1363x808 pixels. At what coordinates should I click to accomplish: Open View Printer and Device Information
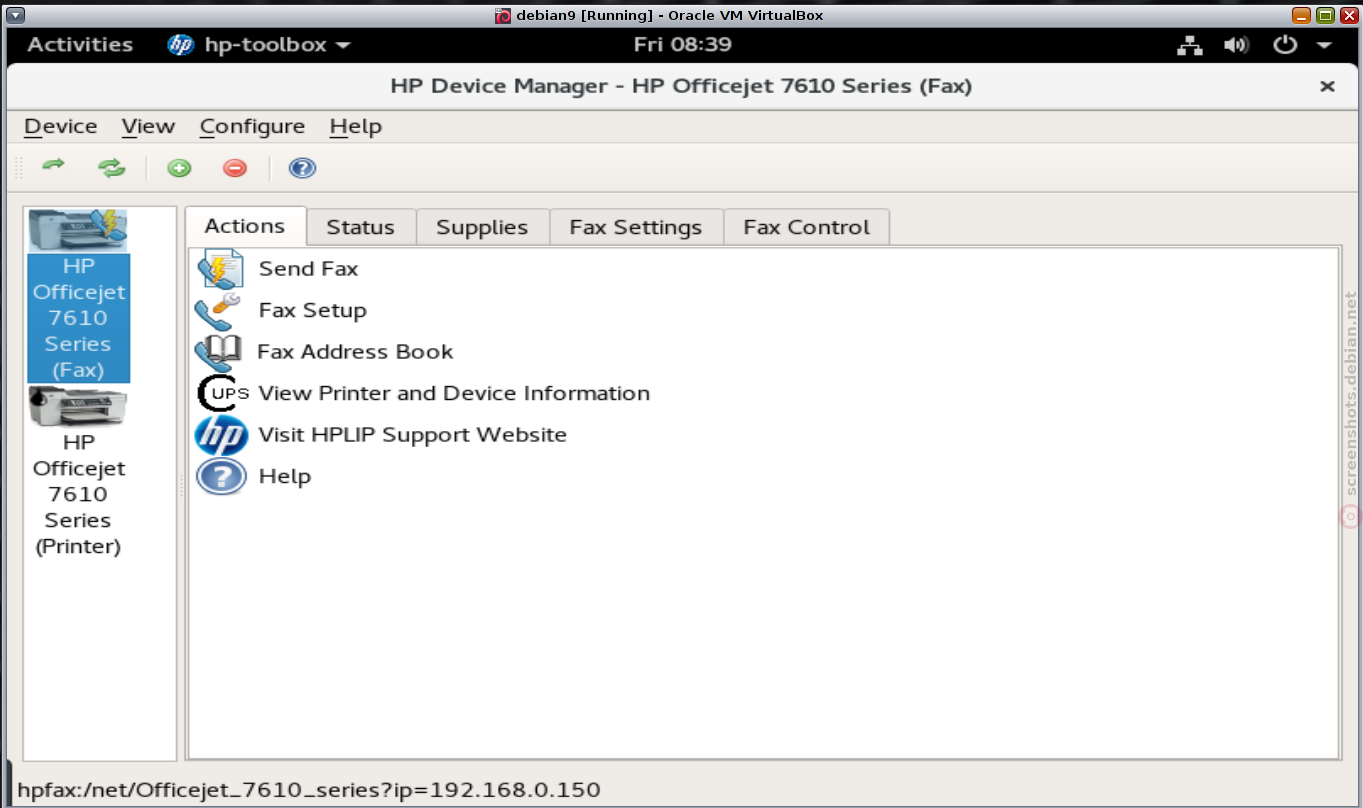click(x=454, y=394)
